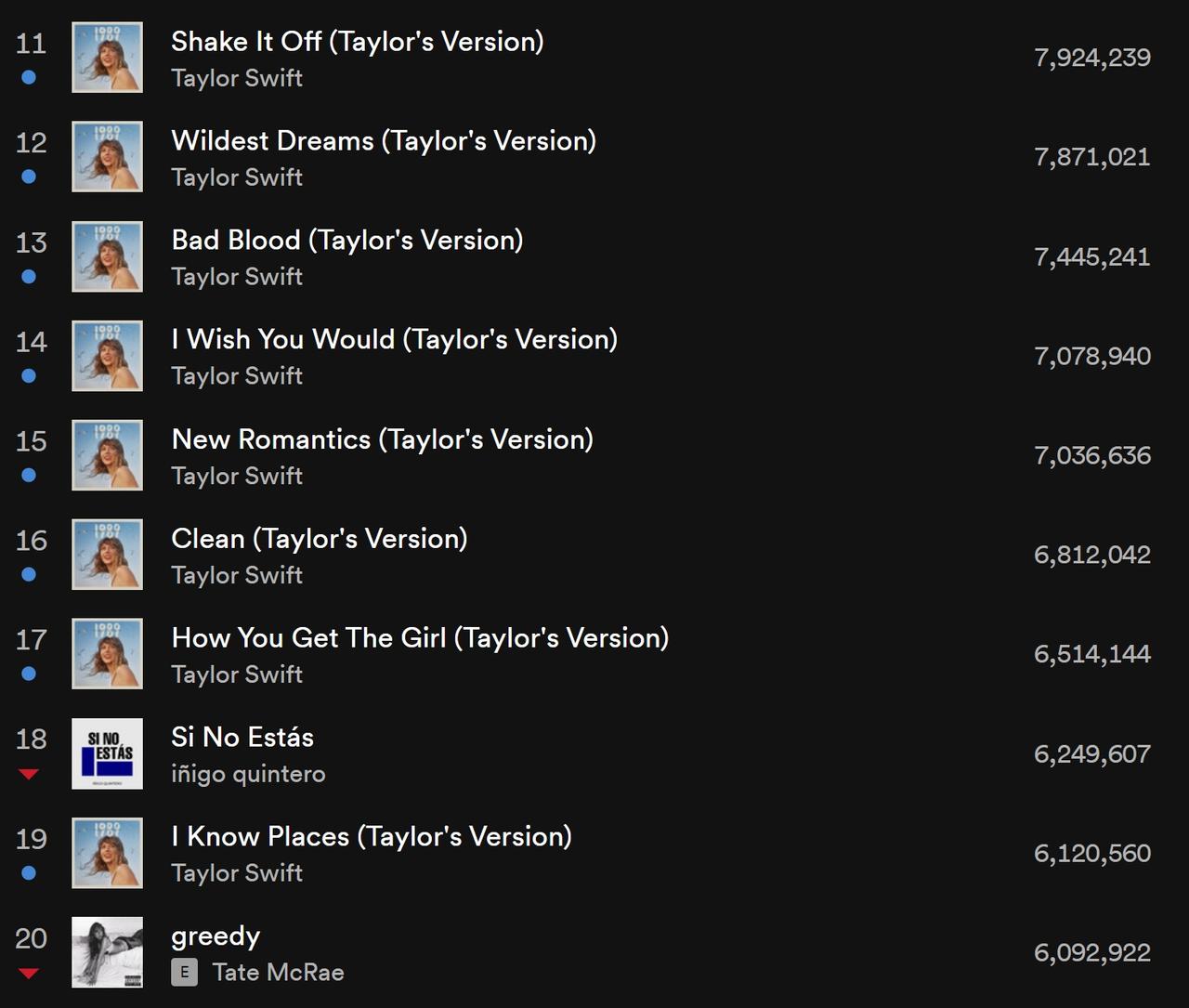Open New Romantics (Taylor's Version) title

pyautogui.click(x=383, y=439)
